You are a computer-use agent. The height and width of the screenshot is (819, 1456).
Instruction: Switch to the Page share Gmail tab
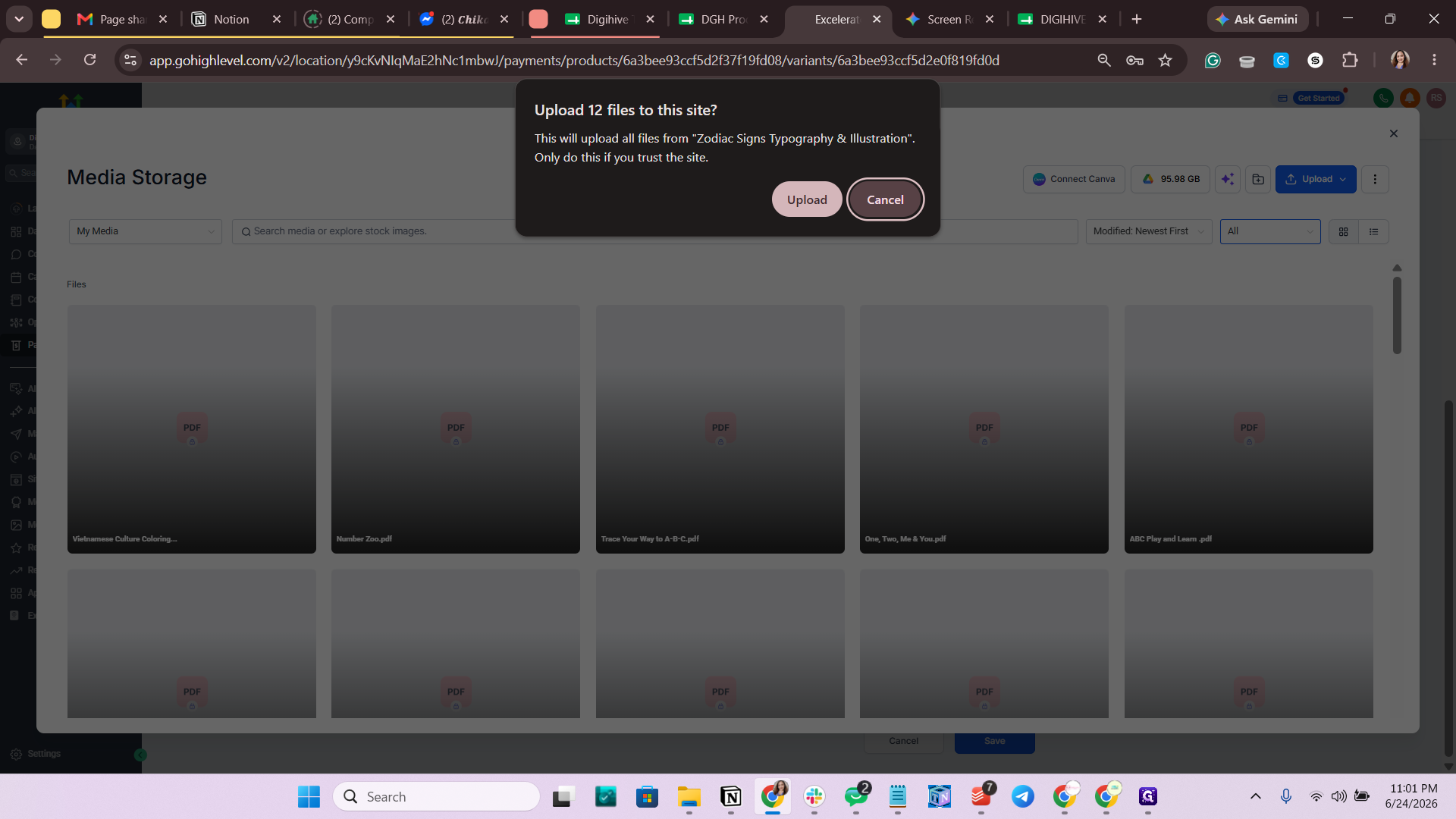tap(121, 19)
